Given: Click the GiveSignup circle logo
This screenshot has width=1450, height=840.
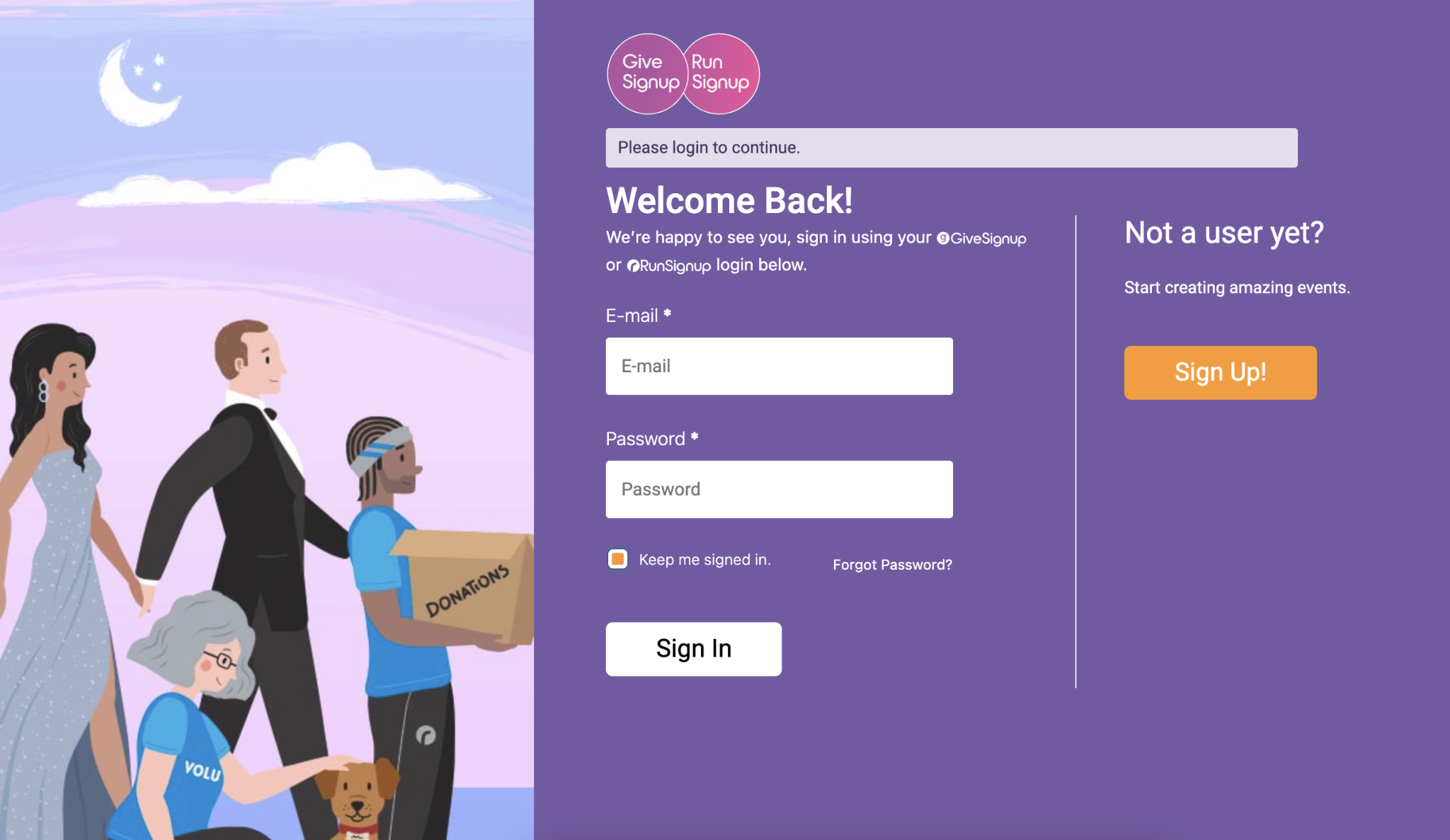Looking at the screenshot, I should (x=647, y=74).
